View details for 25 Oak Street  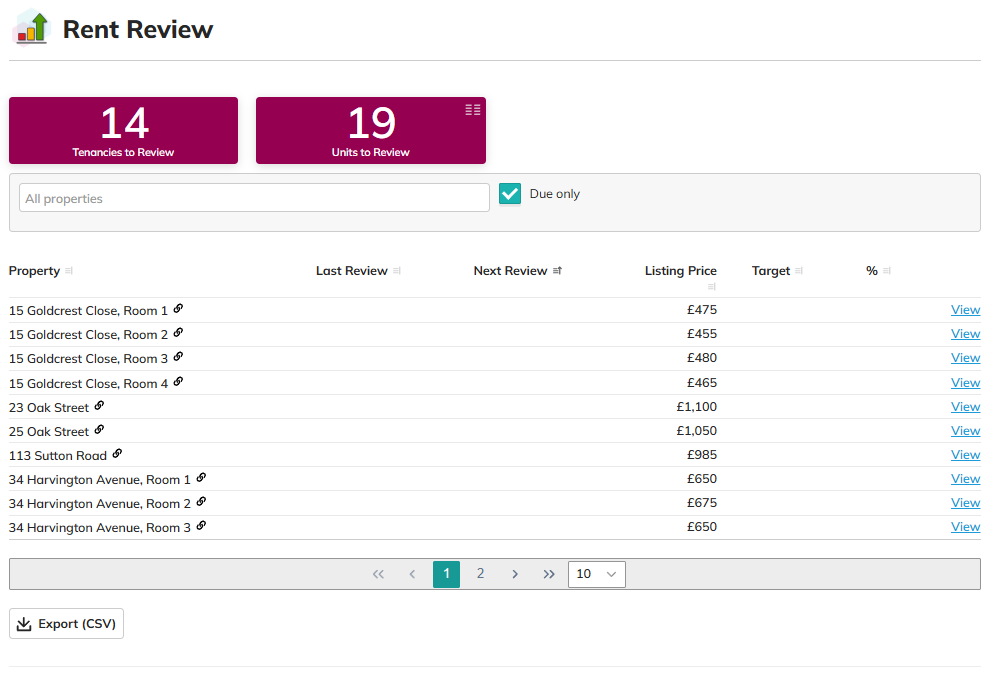click(x=965, y=431)
